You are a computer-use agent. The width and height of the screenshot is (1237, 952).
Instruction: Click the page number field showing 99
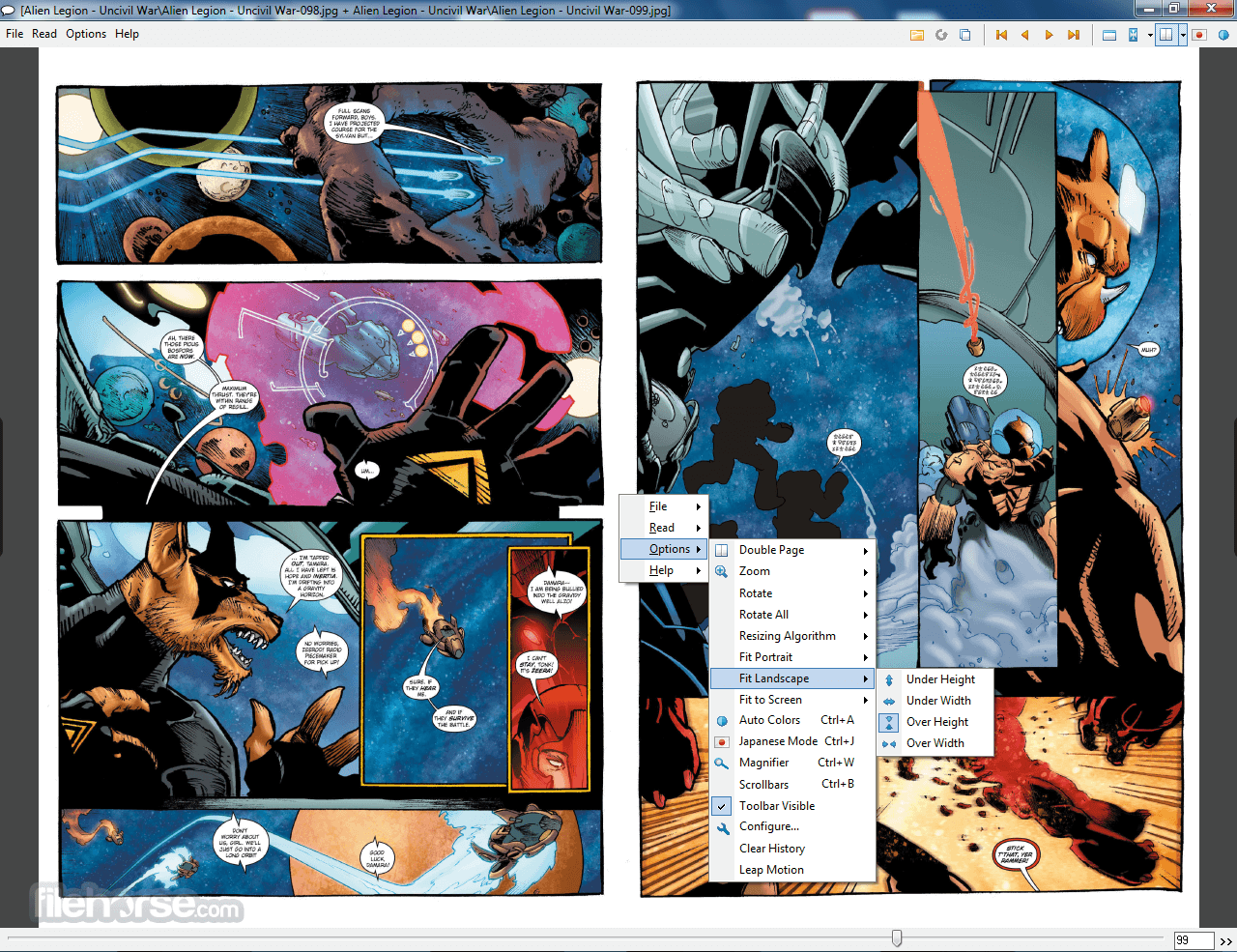pyautogui.click(x=1194, y=940)
